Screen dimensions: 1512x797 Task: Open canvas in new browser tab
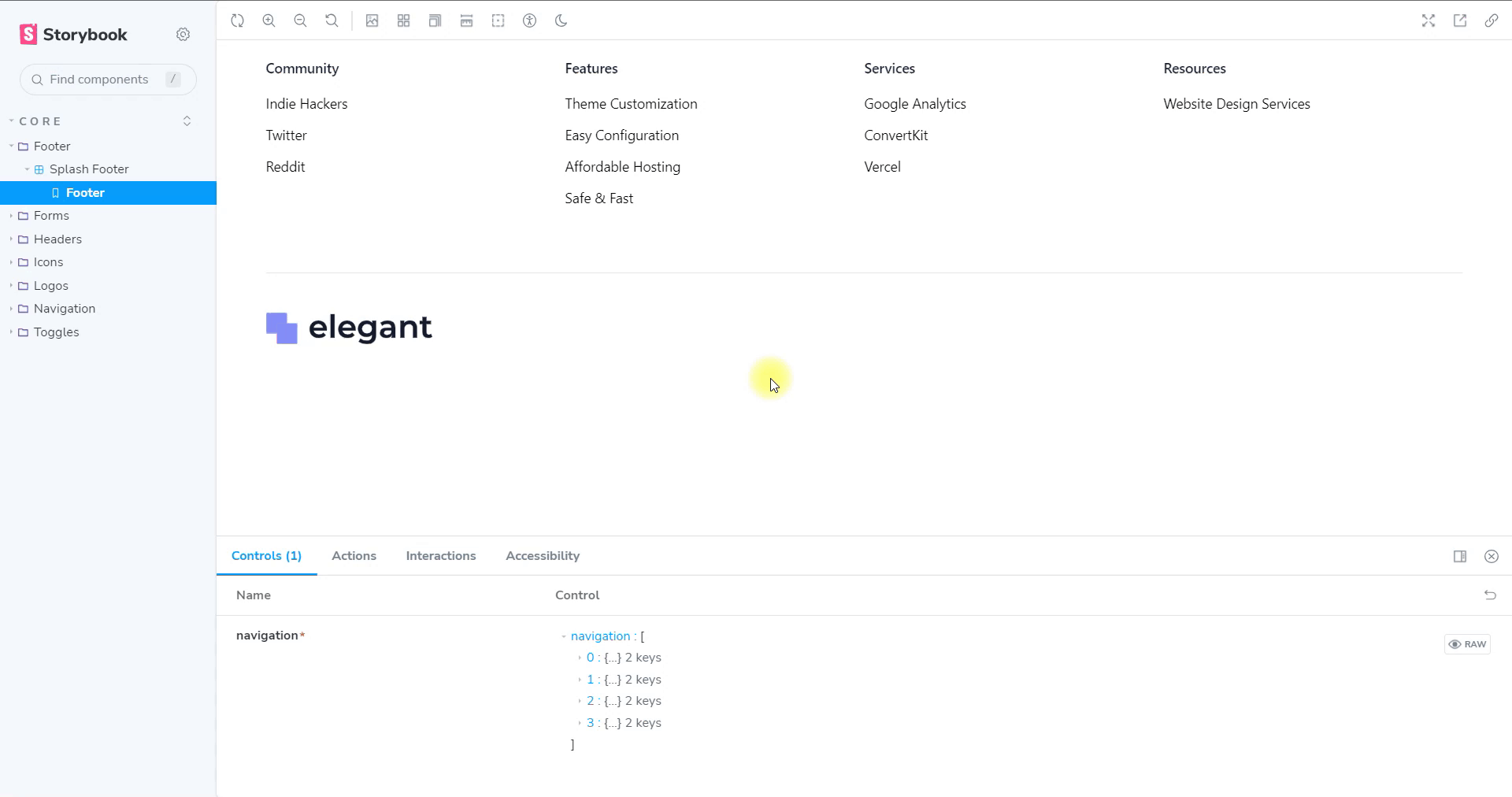1460,20
